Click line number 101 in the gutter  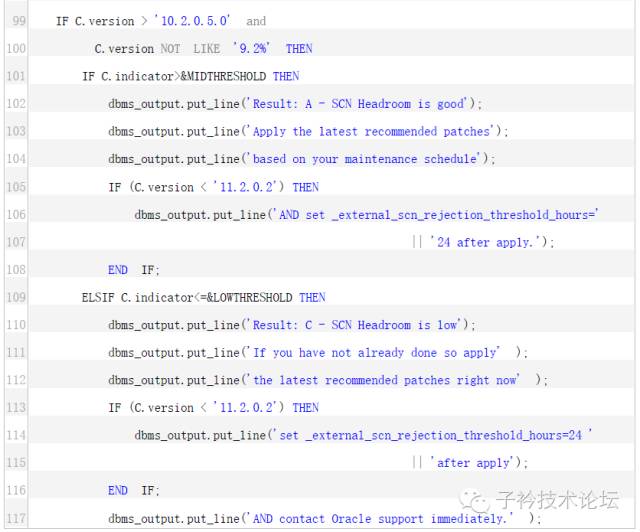[x=16, y=76]
